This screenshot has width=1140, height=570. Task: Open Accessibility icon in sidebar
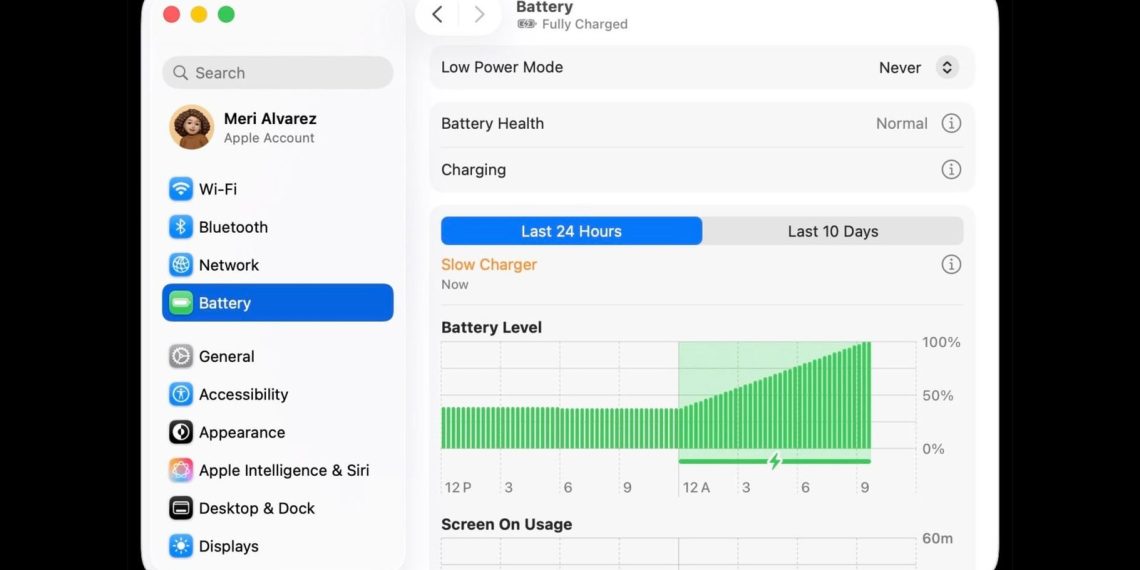(x=181, y=394)
